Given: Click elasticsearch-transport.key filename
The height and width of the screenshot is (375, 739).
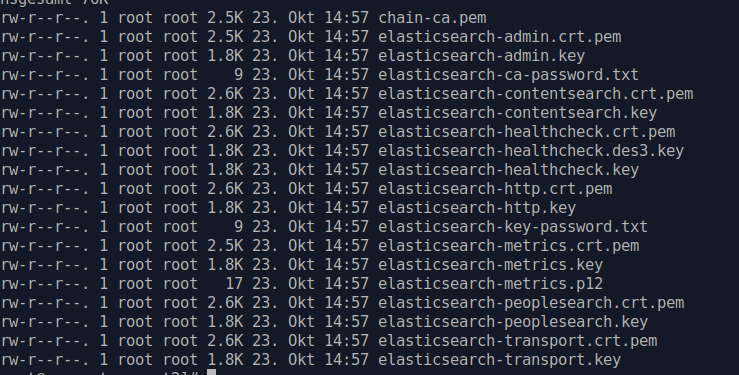Looking at the screenshot, I should pyautogui.click(x=500, y=360).
